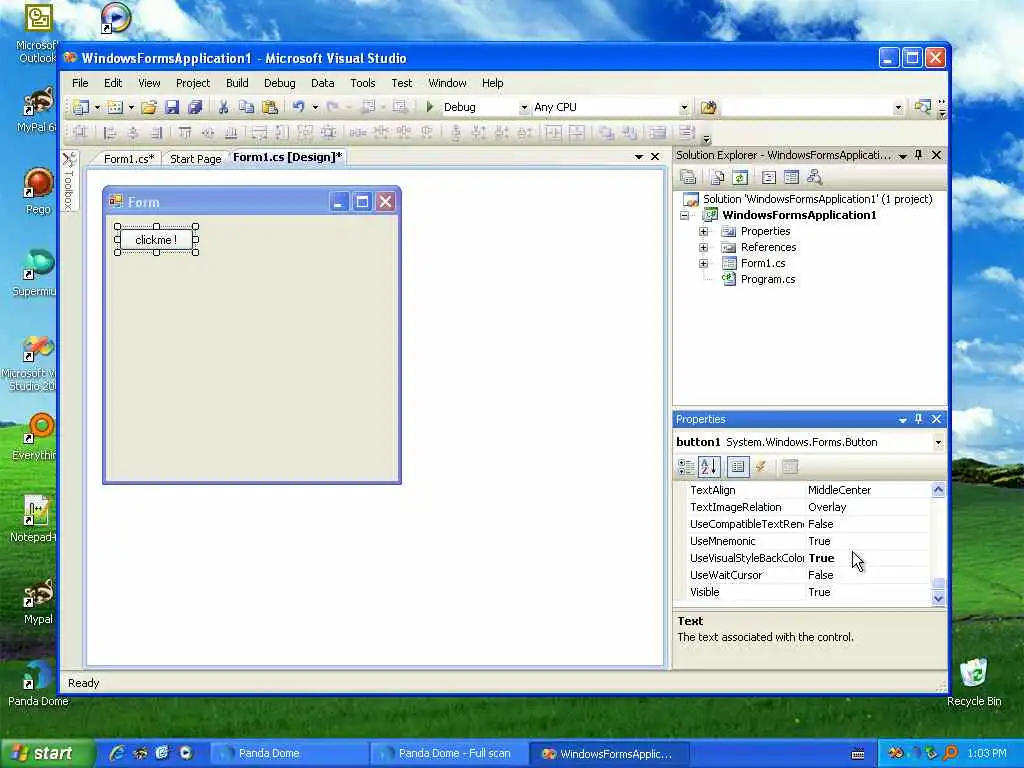
Task: Cut selection using the scissors icon
Action: pos(223,107)
